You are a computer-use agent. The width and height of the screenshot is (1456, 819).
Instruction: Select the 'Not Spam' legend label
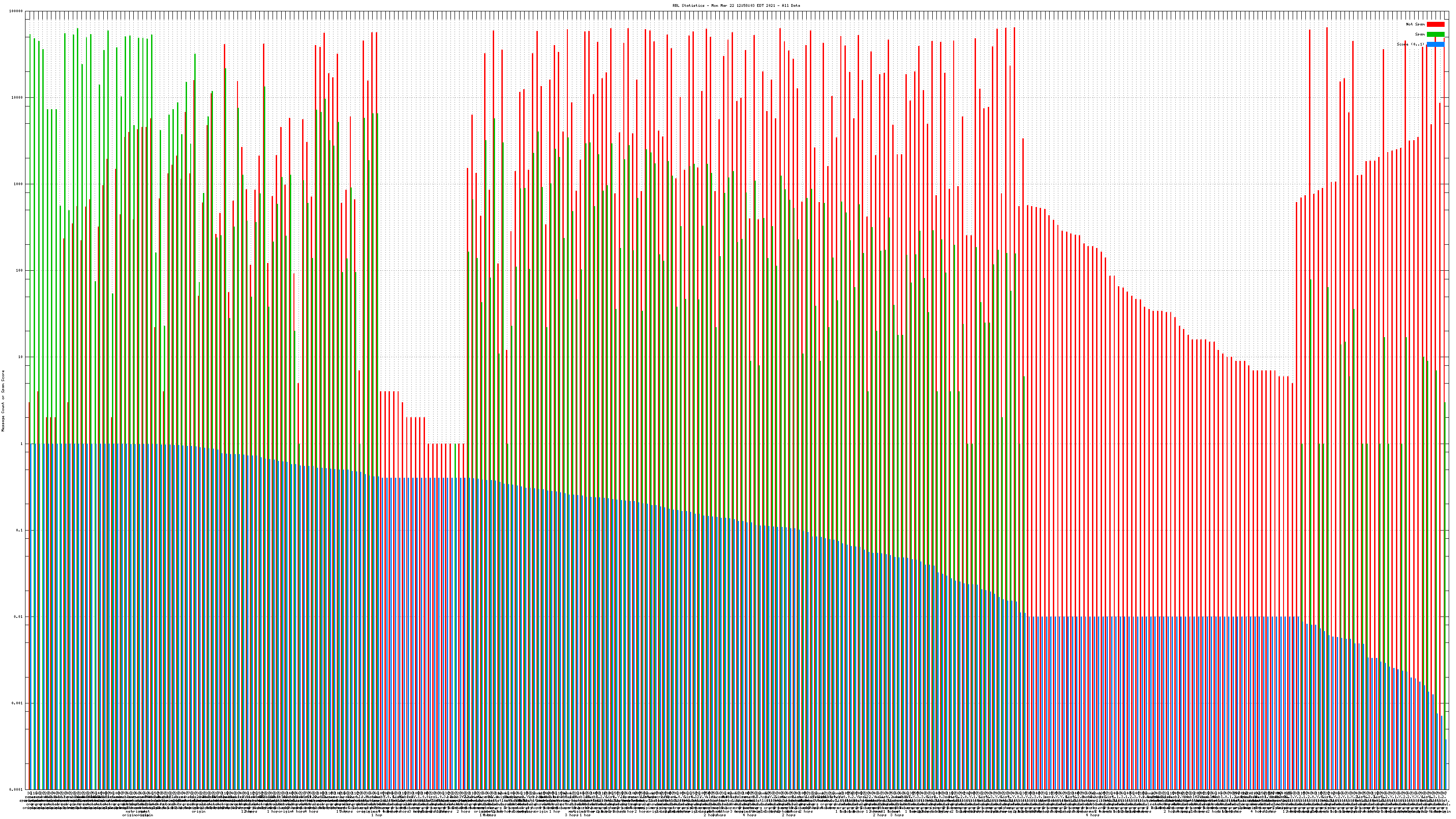1416,24
